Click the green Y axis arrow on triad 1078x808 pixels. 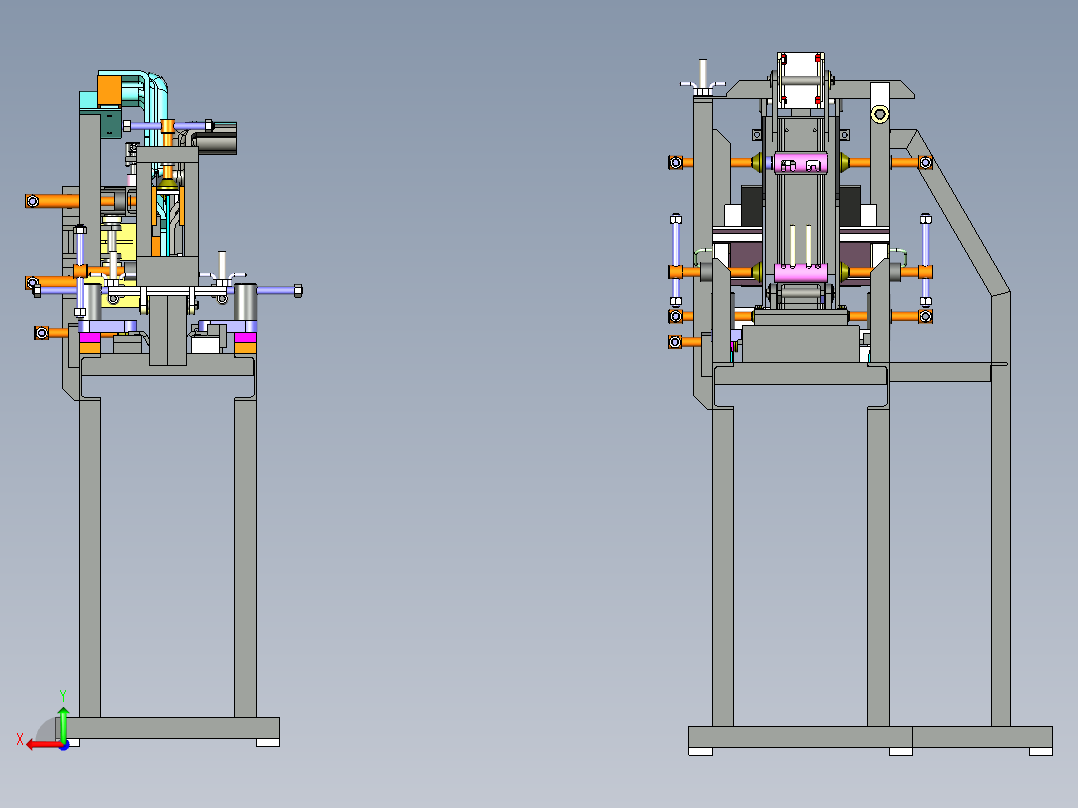(x=63, y=723)
